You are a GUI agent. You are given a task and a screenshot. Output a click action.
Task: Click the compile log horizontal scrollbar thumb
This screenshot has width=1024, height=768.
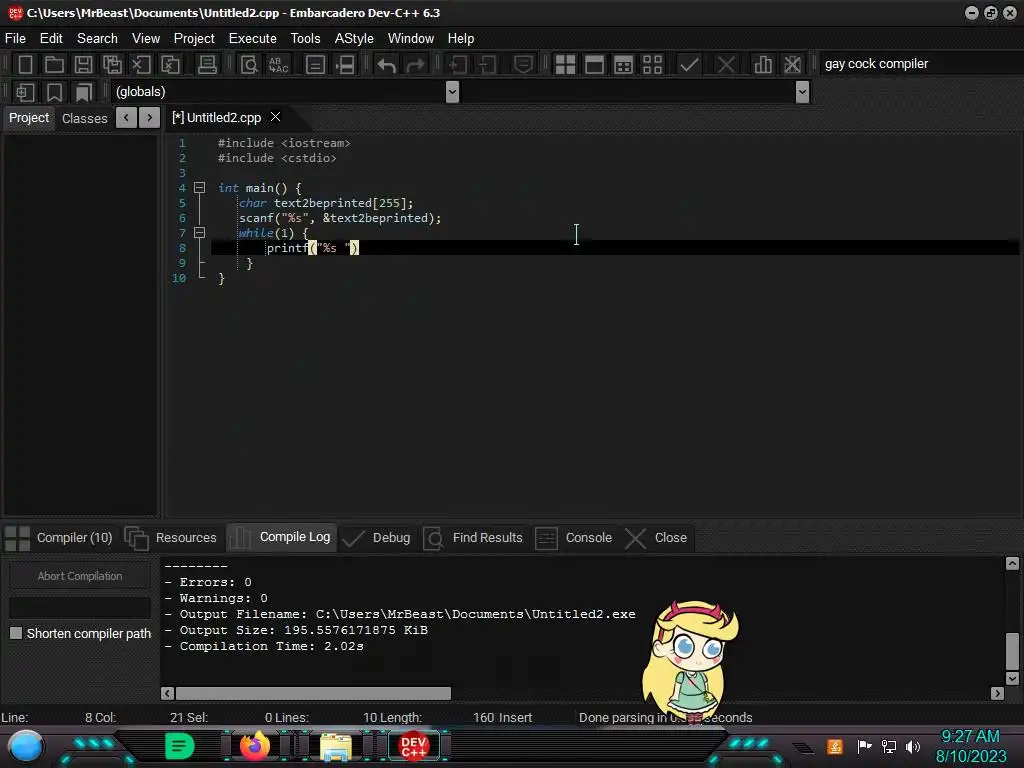click(313, 693)
